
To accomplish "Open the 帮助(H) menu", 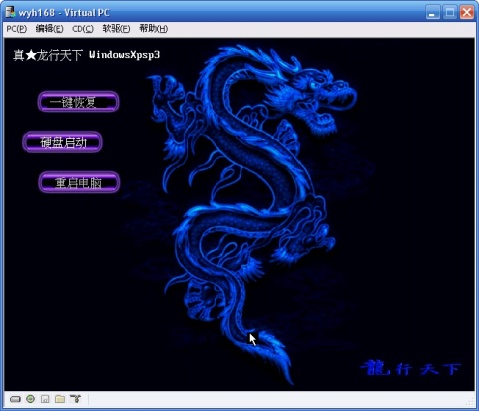I will [154, 29].
